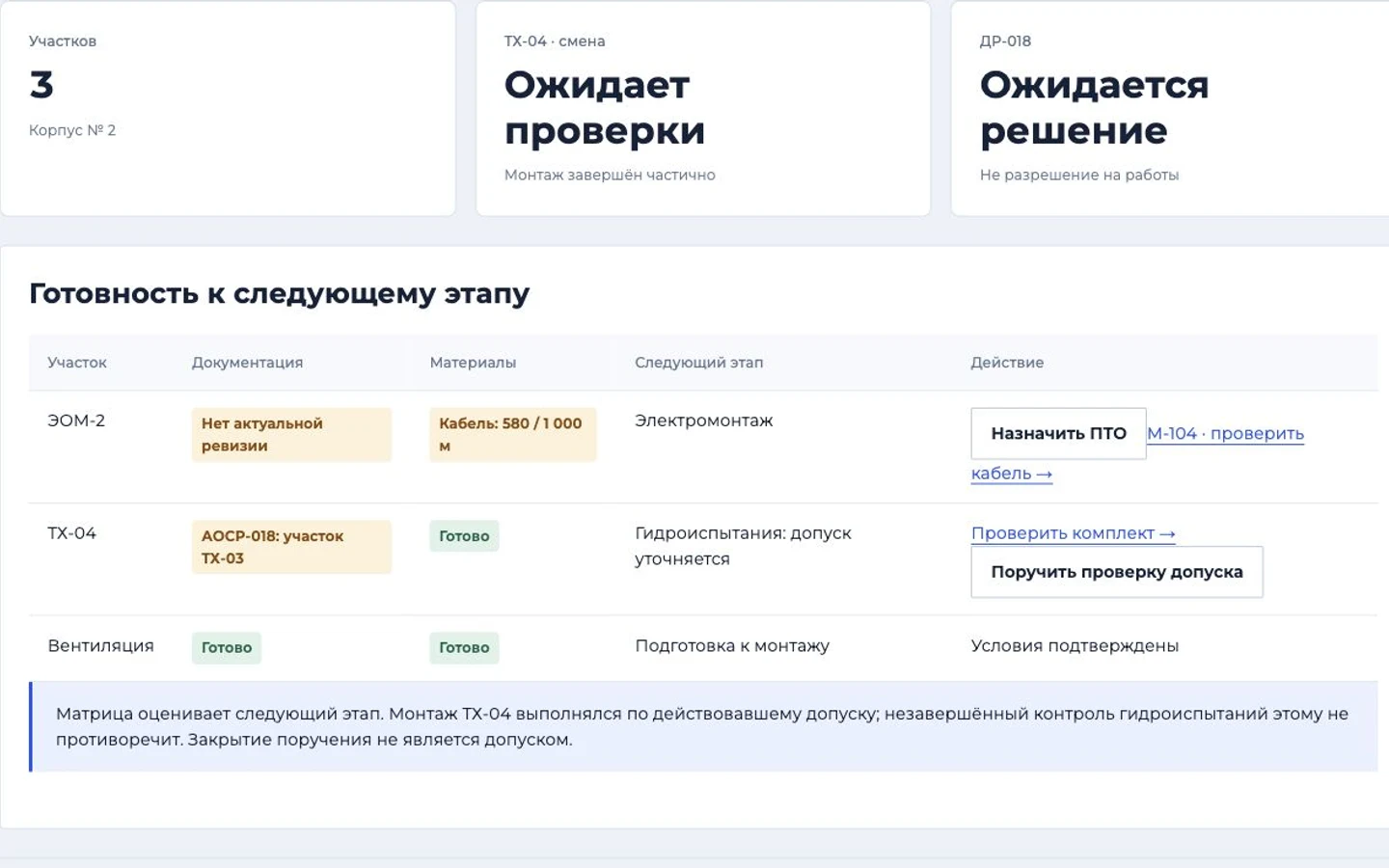Click the Готово documentation badge in Вентиляция row
This screenshot has width=1389, height=868.
coord(227,648)
